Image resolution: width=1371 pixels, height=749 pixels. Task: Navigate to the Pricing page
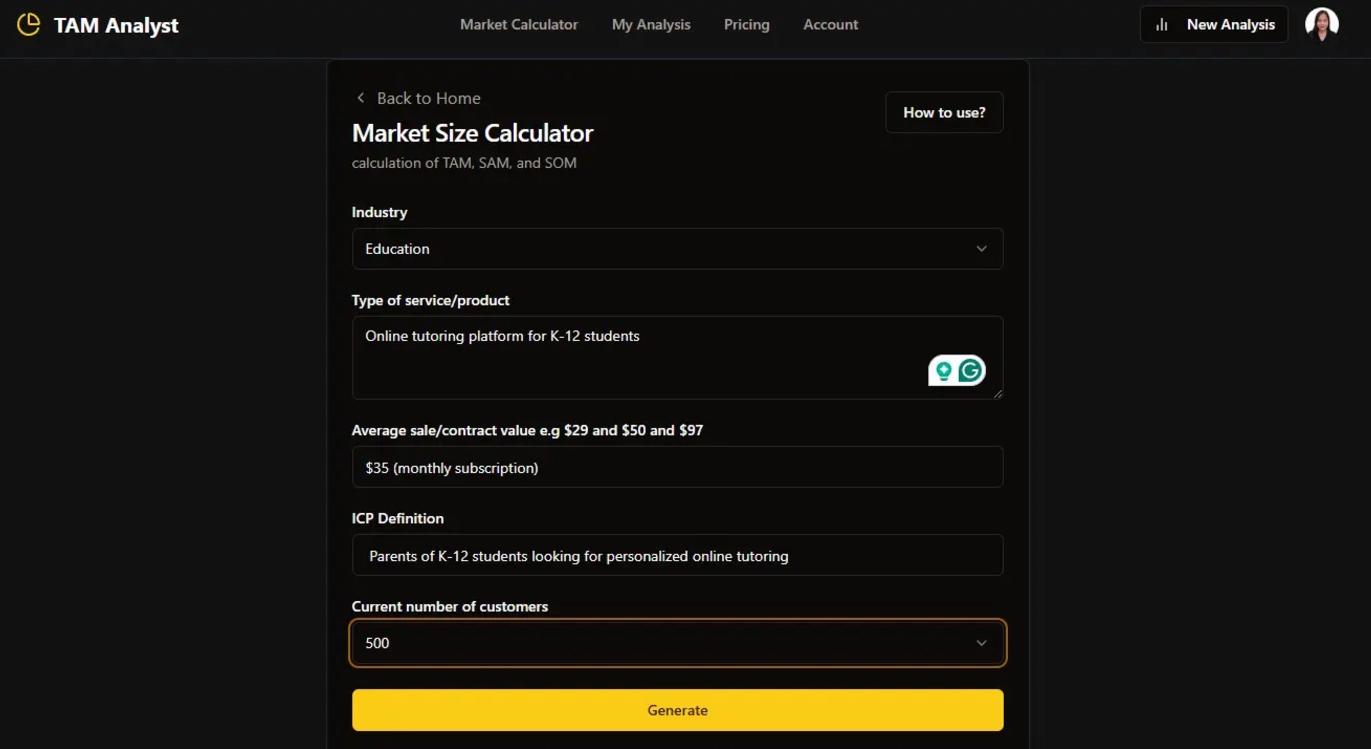tap(746, 25)
